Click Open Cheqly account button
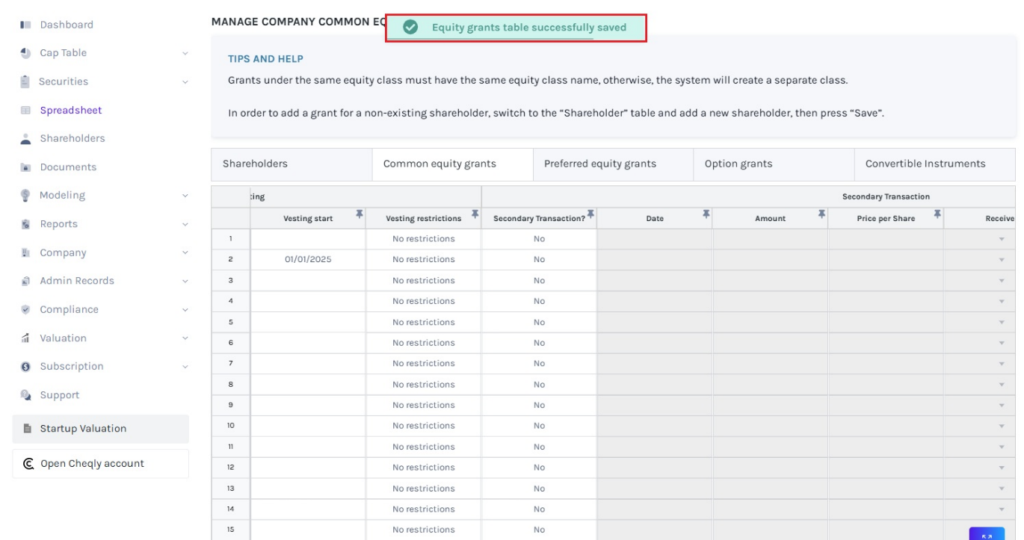This screenshot has width=1024, height=540. pos(92,464)
